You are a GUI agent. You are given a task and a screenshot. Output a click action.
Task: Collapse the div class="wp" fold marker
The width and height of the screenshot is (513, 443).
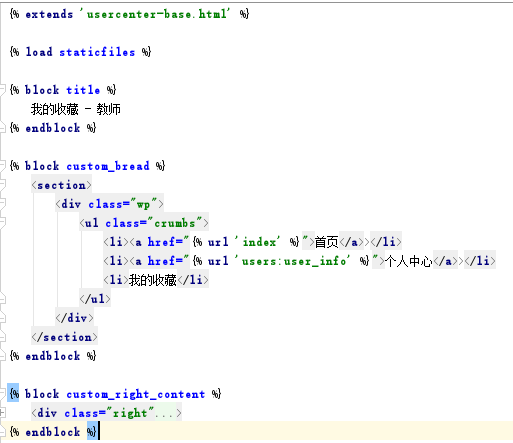2,204
